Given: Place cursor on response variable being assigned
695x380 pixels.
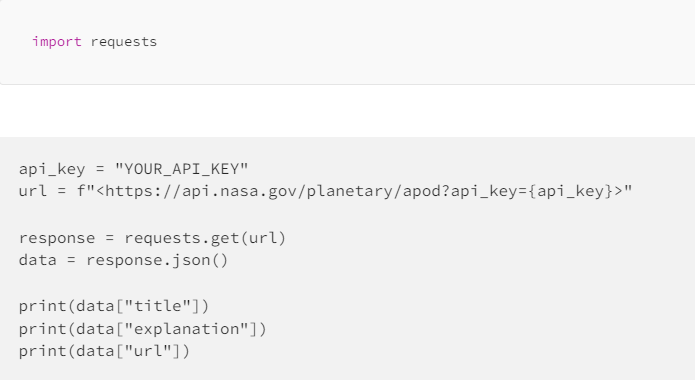Looking at the screenshot, I should point(57,239).
